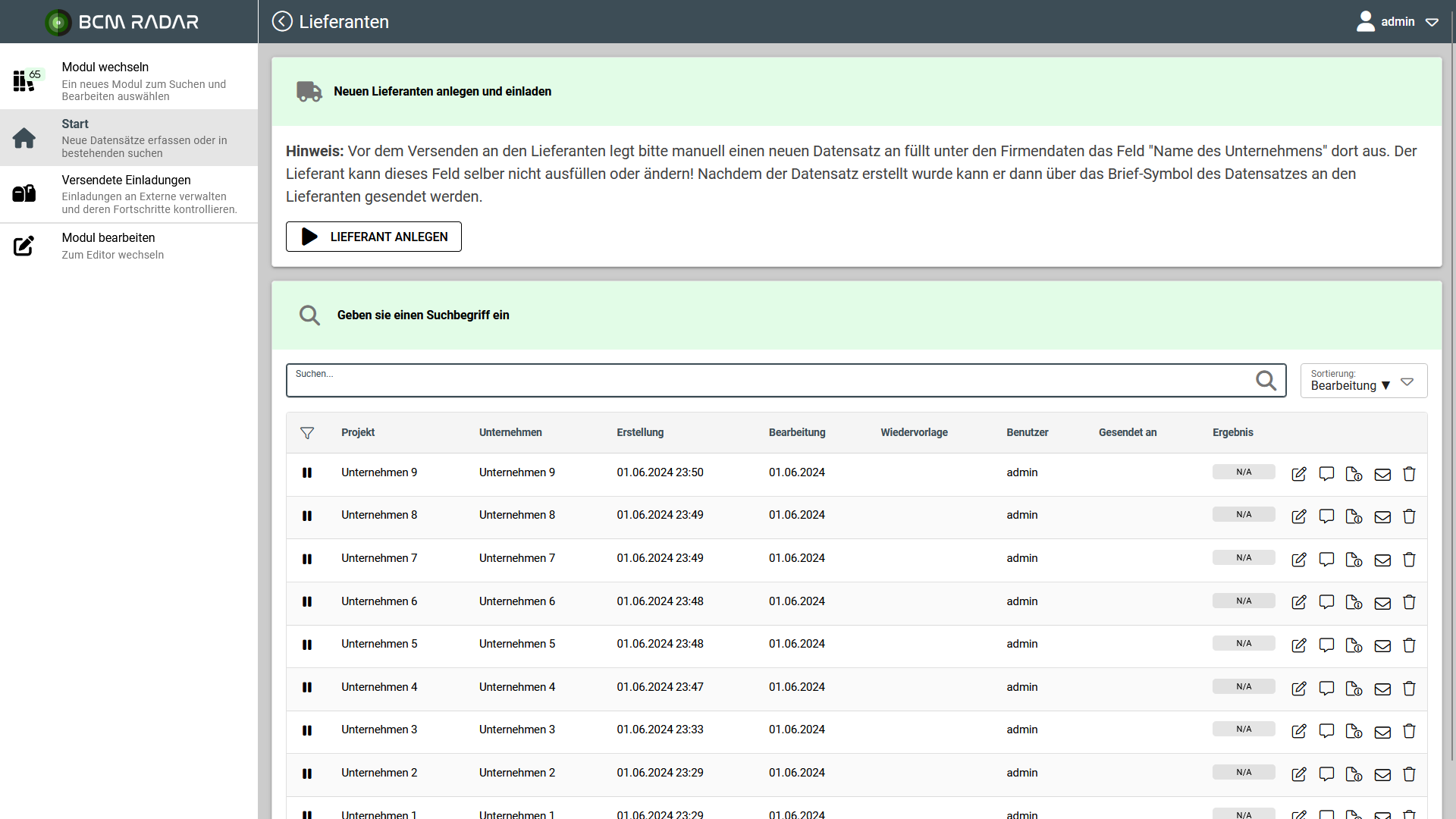Screen dimensions: 1456x819
Task: Click the back arrow next to Lieferanten
Action: 282,21
